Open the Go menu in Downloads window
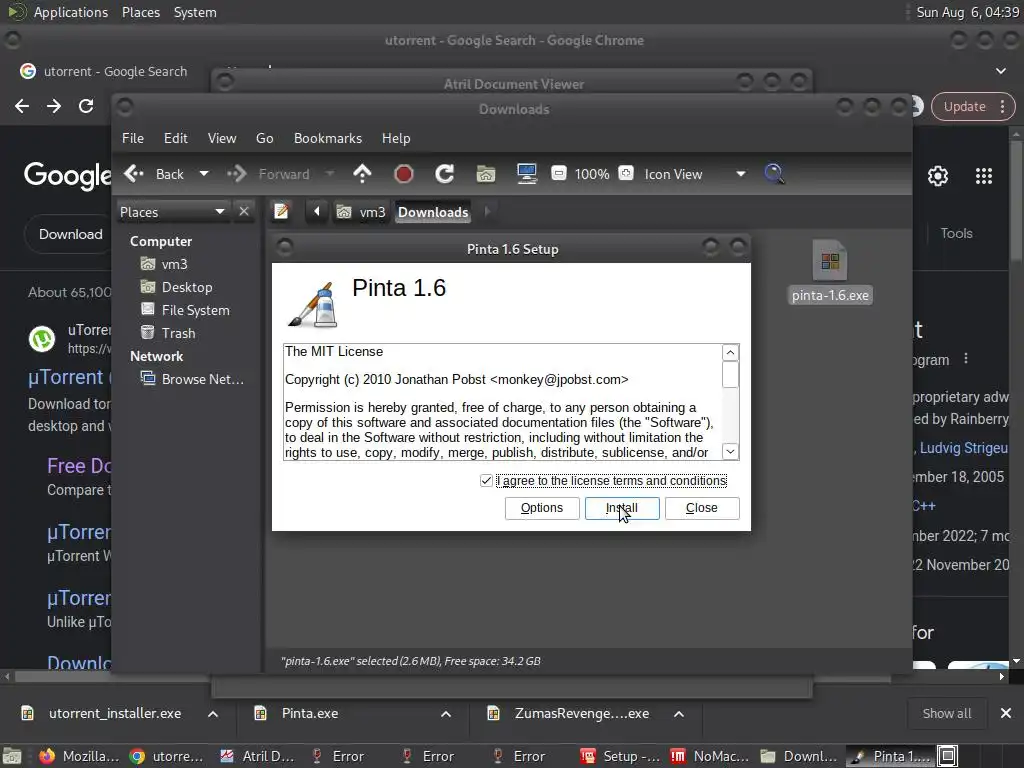The height and width of the screenshot is (768, 1024). point(264,138)
